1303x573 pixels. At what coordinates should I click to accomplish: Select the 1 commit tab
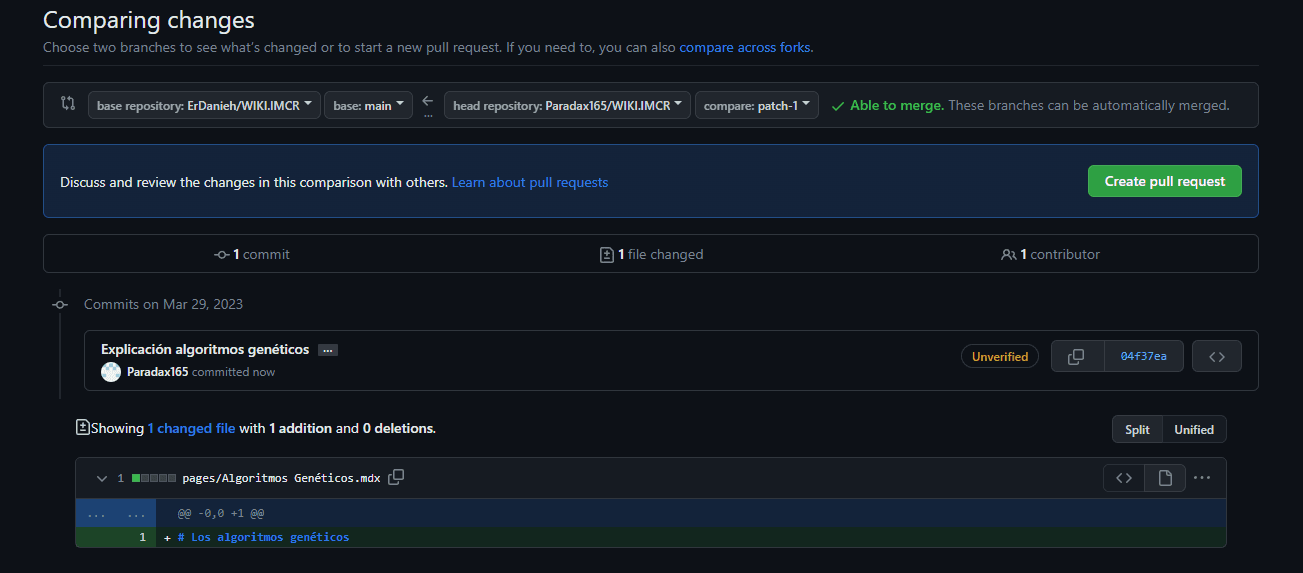(252, 254)
